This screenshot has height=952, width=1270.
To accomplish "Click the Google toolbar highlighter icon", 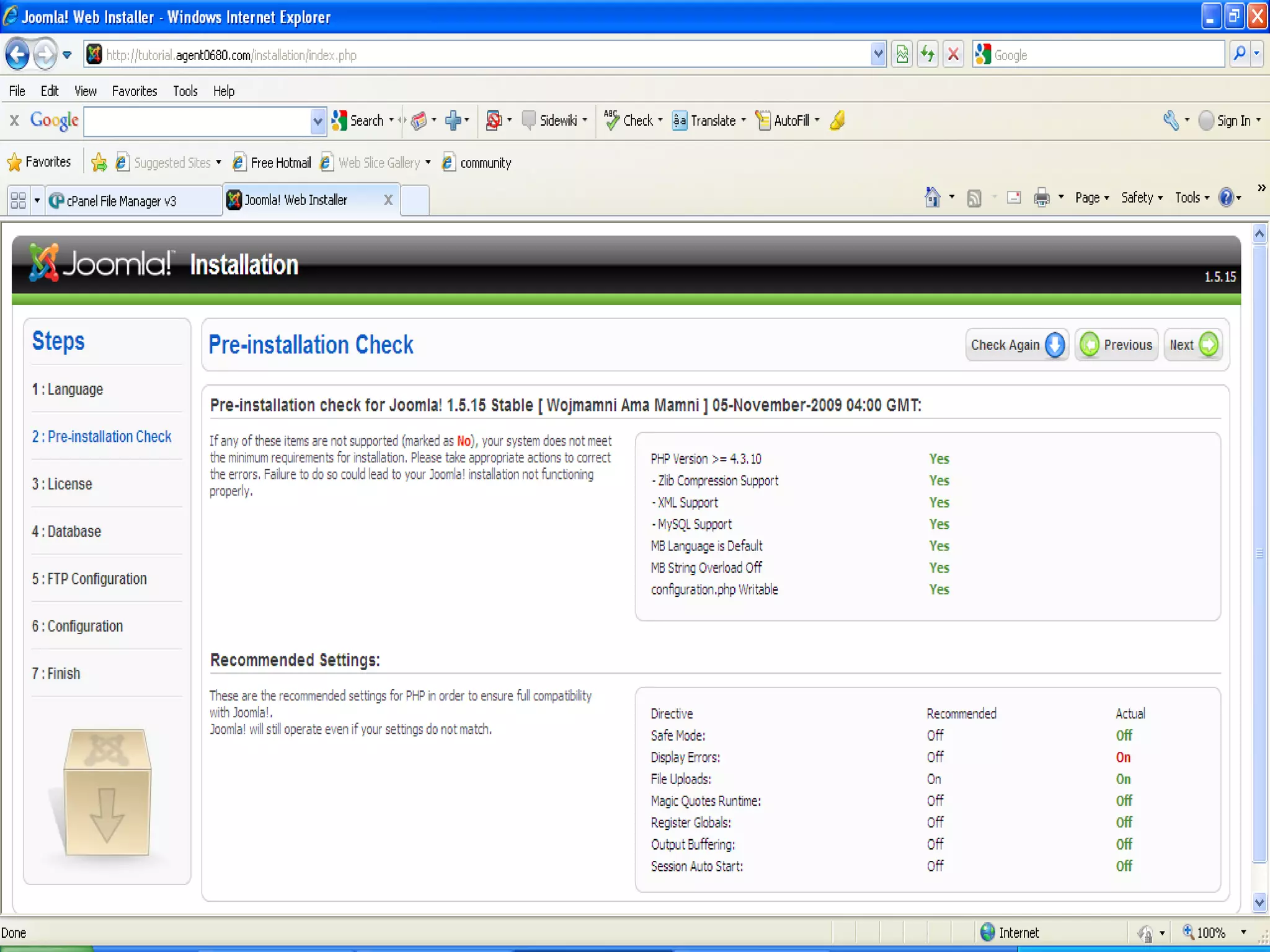I will pos(837,120).
